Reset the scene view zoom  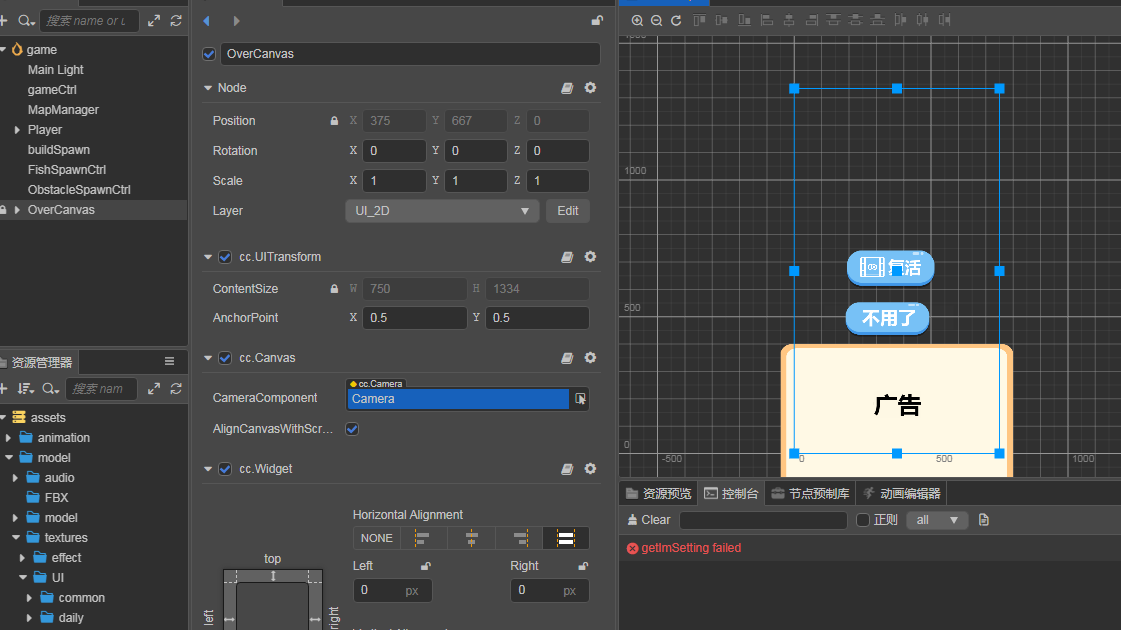pos(676,20)
